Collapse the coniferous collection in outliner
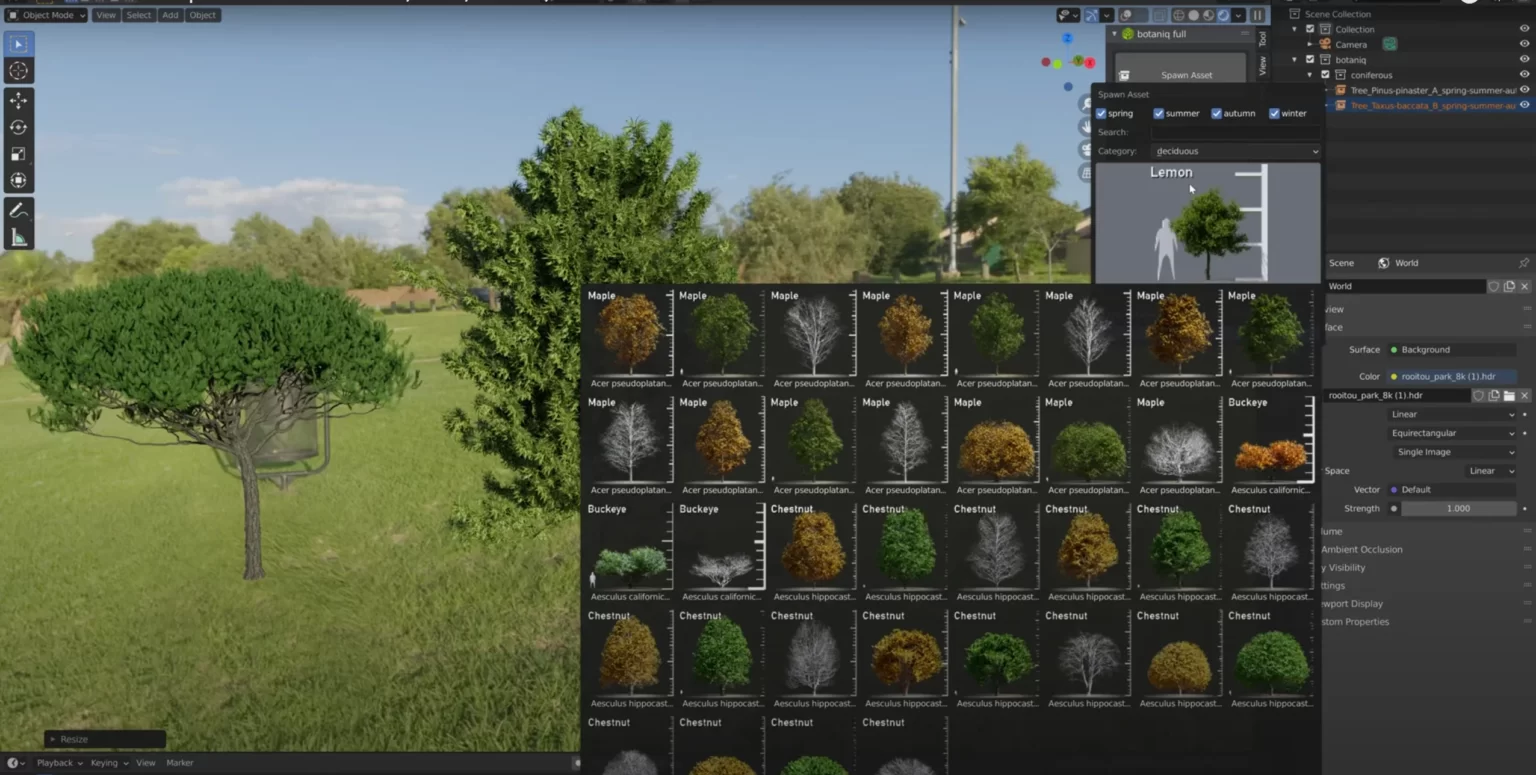 pos(1310,75)
